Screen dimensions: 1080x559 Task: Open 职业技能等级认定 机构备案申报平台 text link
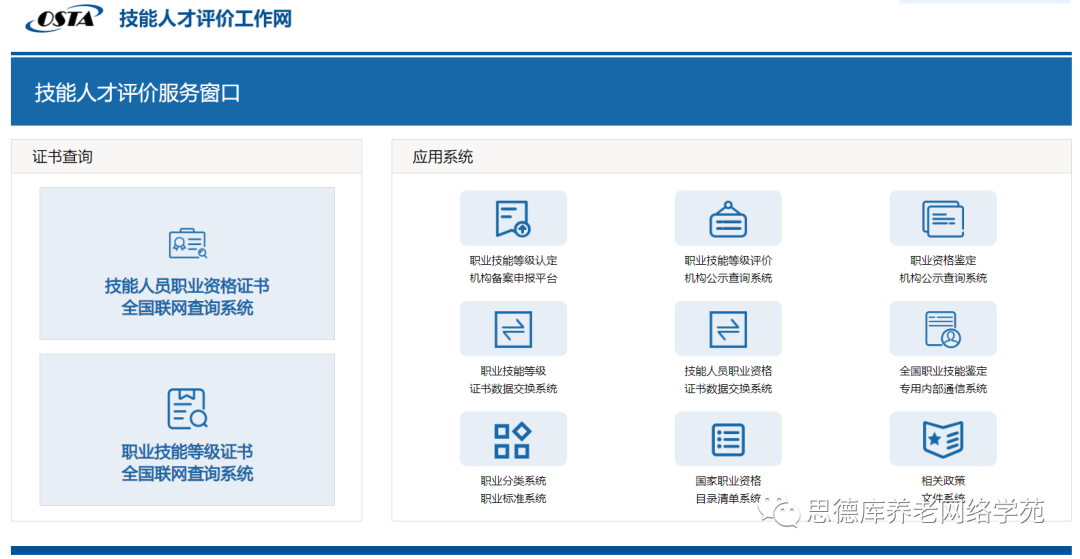[513, 269]
